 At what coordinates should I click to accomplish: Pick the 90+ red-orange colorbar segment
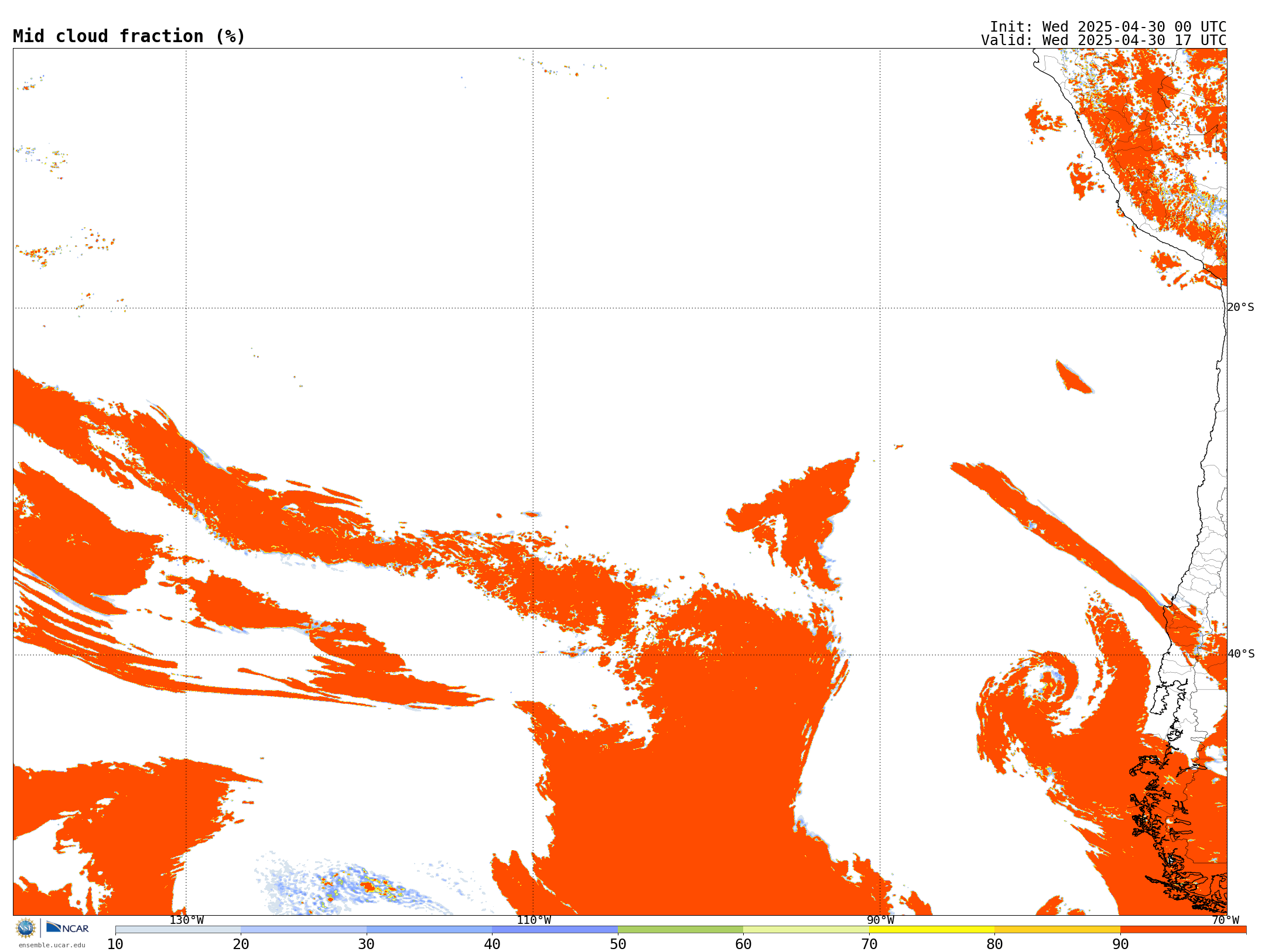point(1183,930)
